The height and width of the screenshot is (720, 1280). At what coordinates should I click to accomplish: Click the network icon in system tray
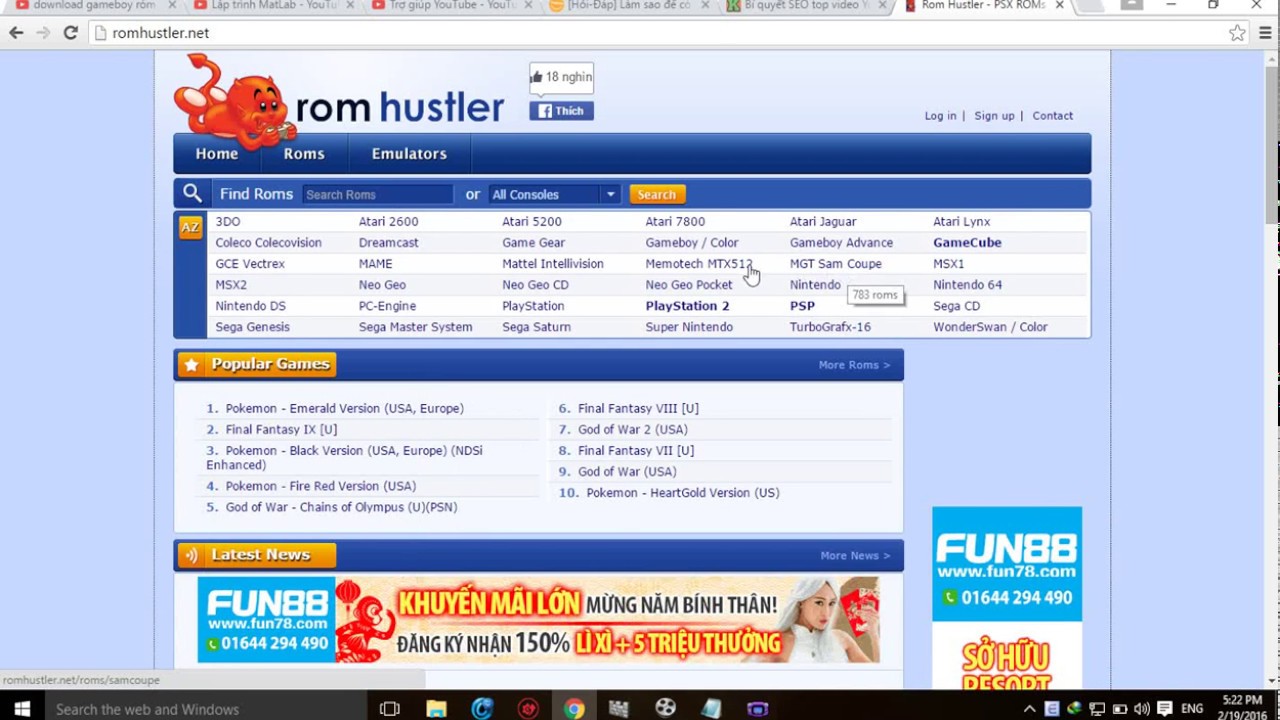1097,709
